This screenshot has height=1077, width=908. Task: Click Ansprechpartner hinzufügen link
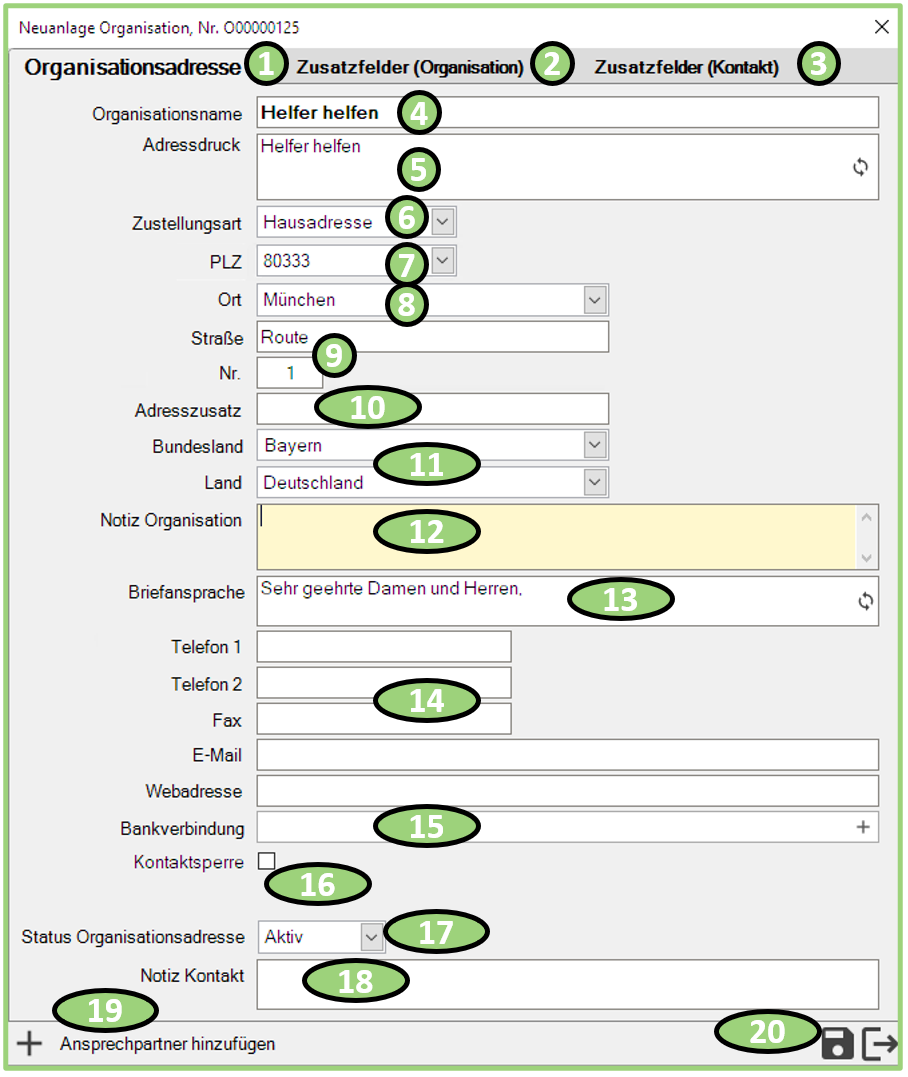pos(167,1044)
